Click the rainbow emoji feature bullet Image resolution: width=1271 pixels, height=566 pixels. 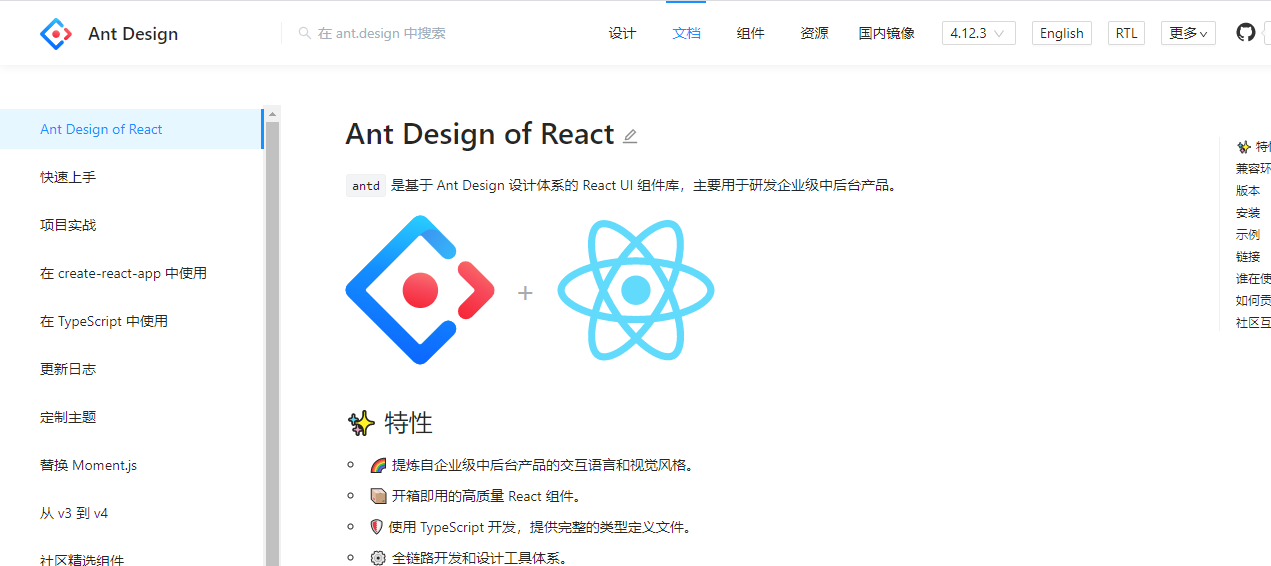(x=378, y=465)
